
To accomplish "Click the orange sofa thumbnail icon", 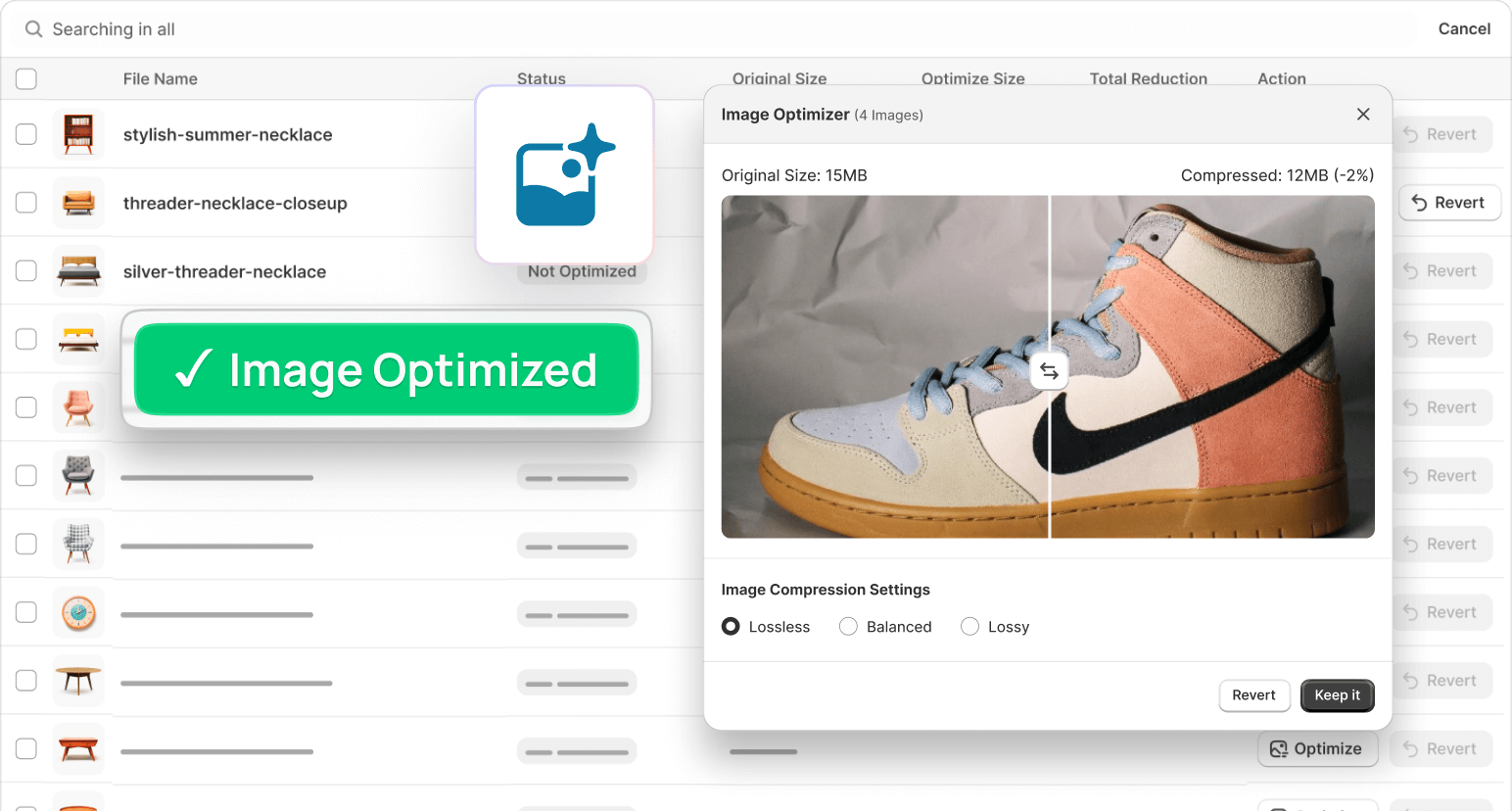I will coord(78,203).
